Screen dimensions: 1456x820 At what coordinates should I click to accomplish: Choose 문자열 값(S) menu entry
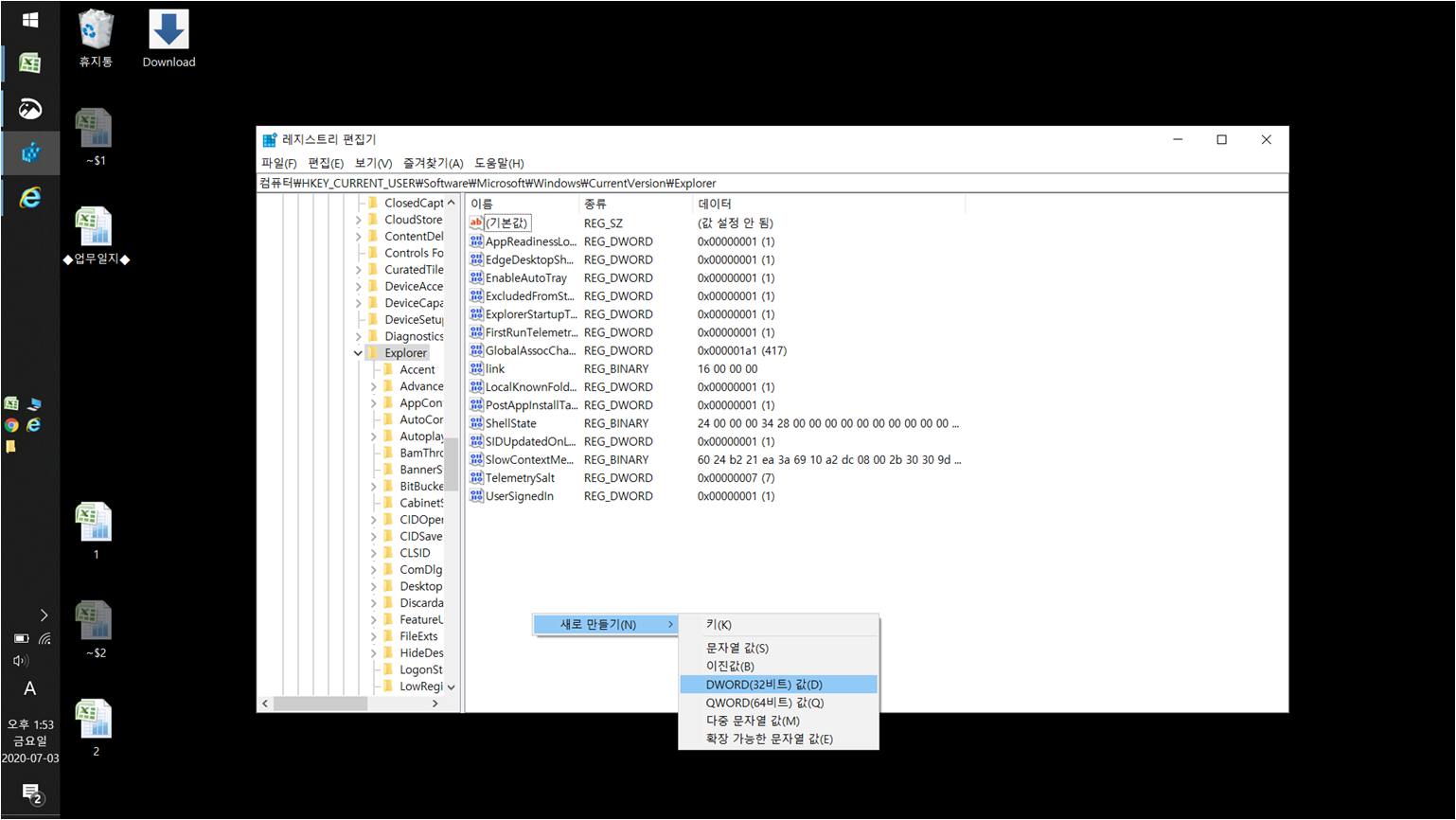click(779, 649)
